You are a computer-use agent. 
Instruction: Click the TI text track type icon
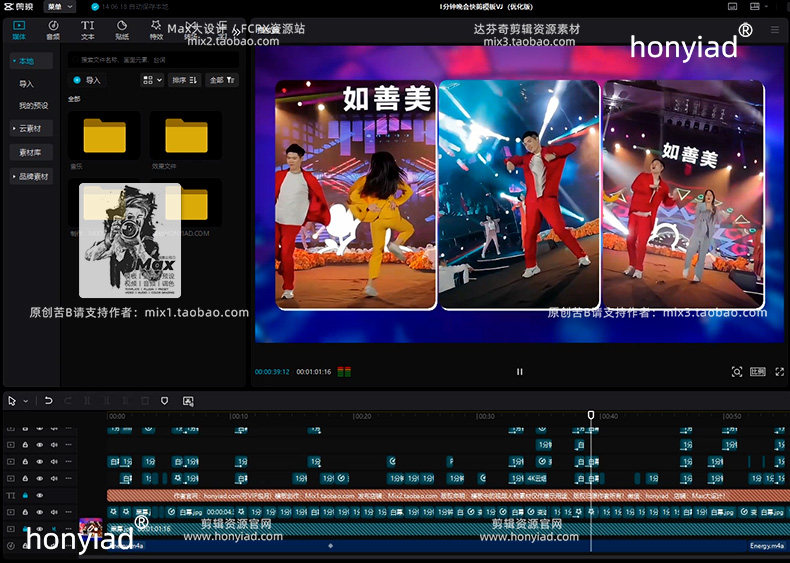[11, 495]
